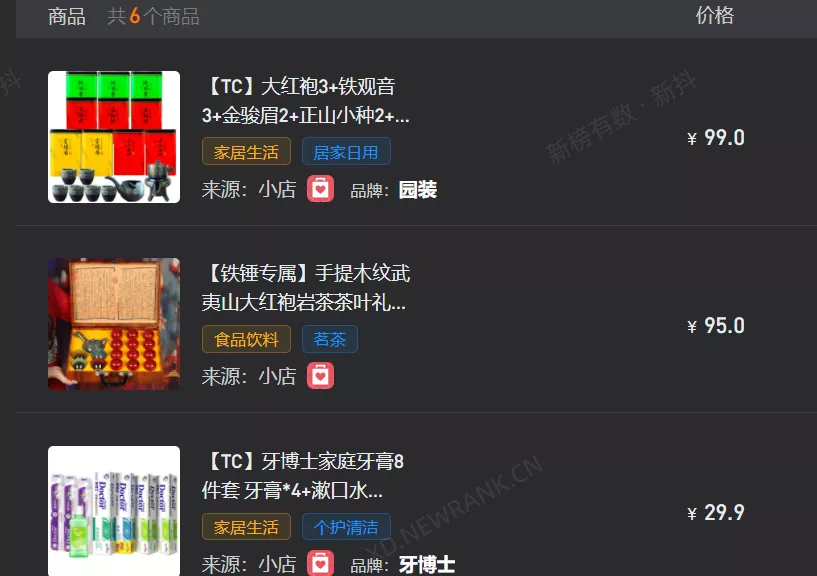Click the shop icon for the 铁锤专属 tea gift box
Screen dimensions: 817x576
(320, 376)
